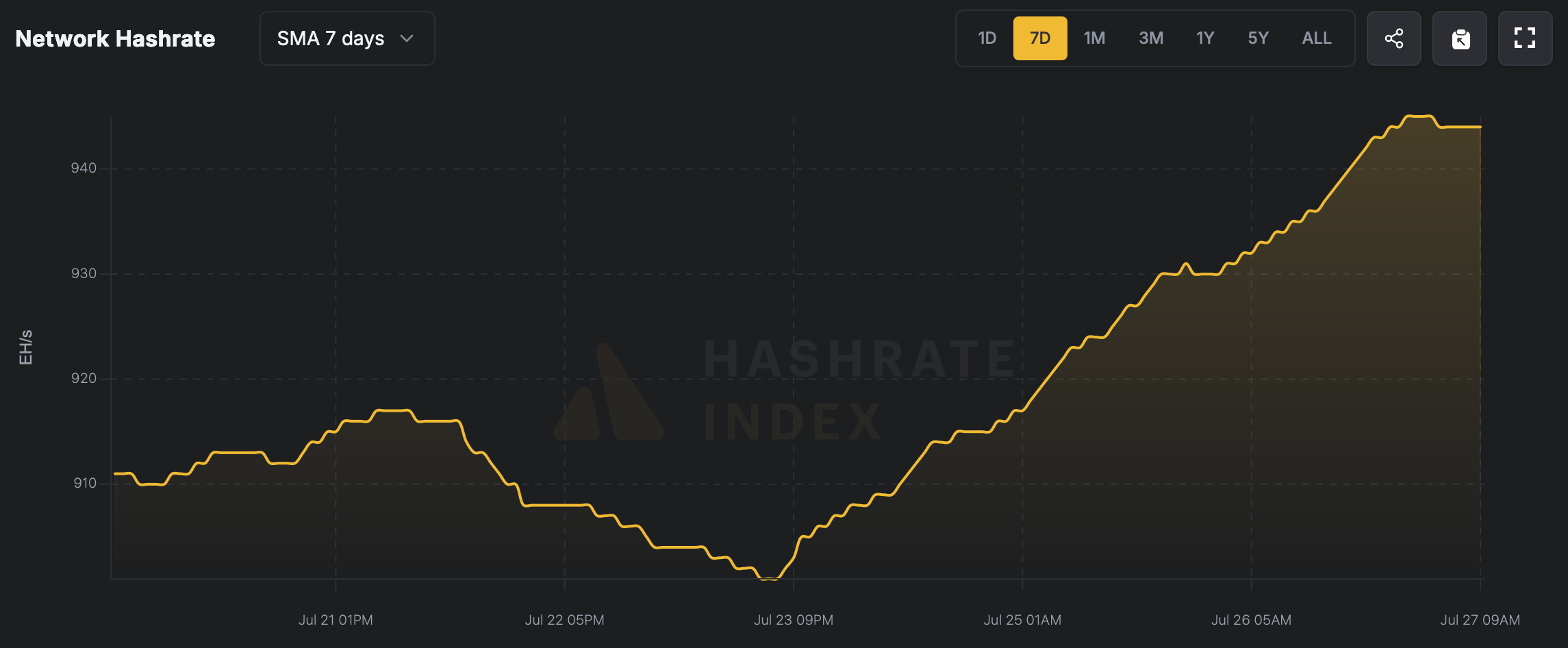
Task: Select the 1Y range button
Action: (x=1205, y=38)
